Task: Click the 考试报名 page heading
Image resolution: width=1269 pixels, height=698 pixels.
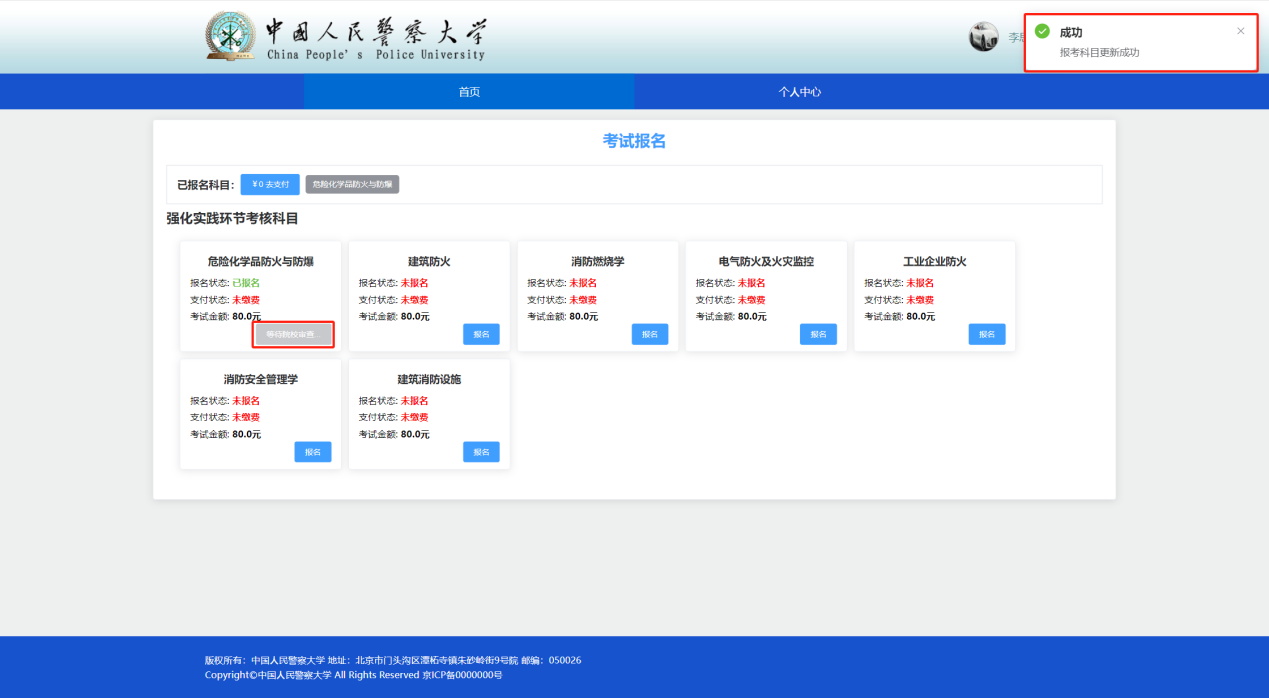Action: (x=634, y=142)
